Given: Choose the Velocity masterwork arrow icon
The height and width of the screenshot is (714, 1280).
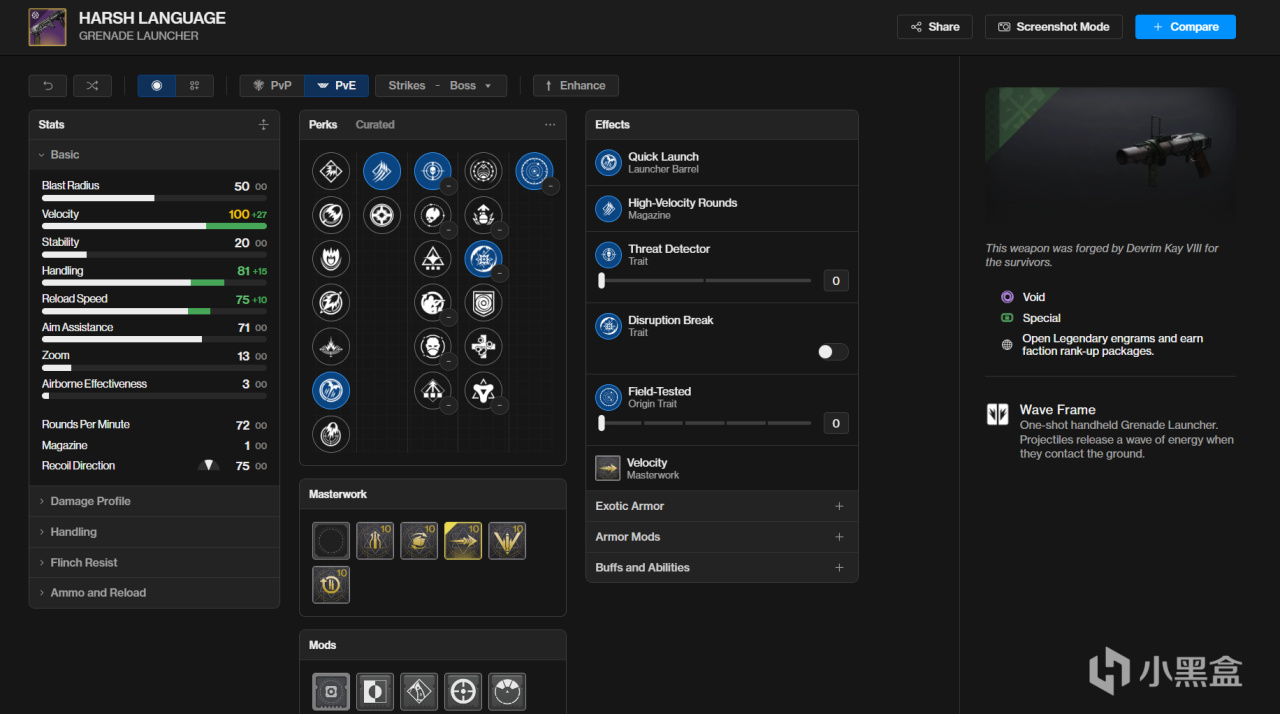Looking at the screenshot, I should click(463, 540).
